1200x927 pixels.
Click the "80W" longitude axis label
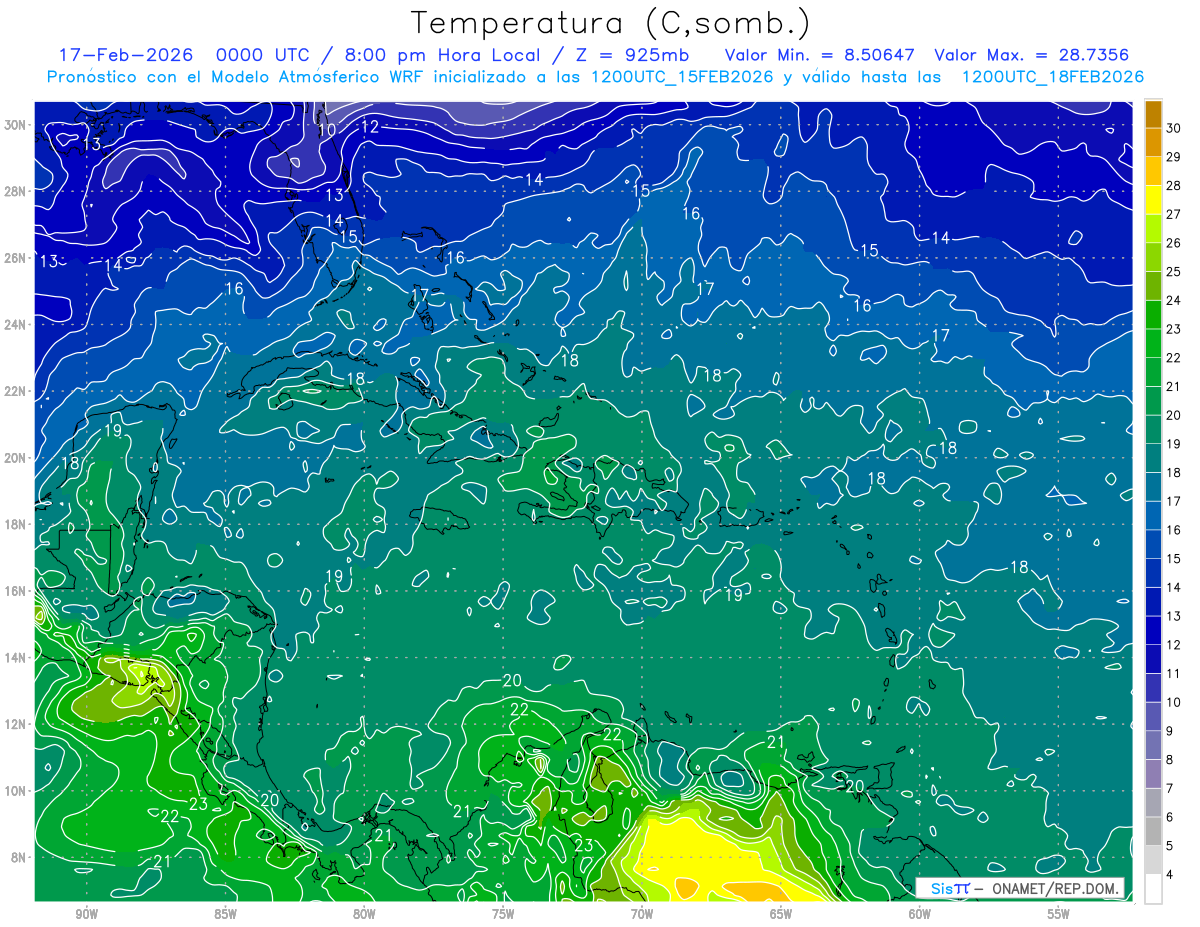[x=364, y=913]
